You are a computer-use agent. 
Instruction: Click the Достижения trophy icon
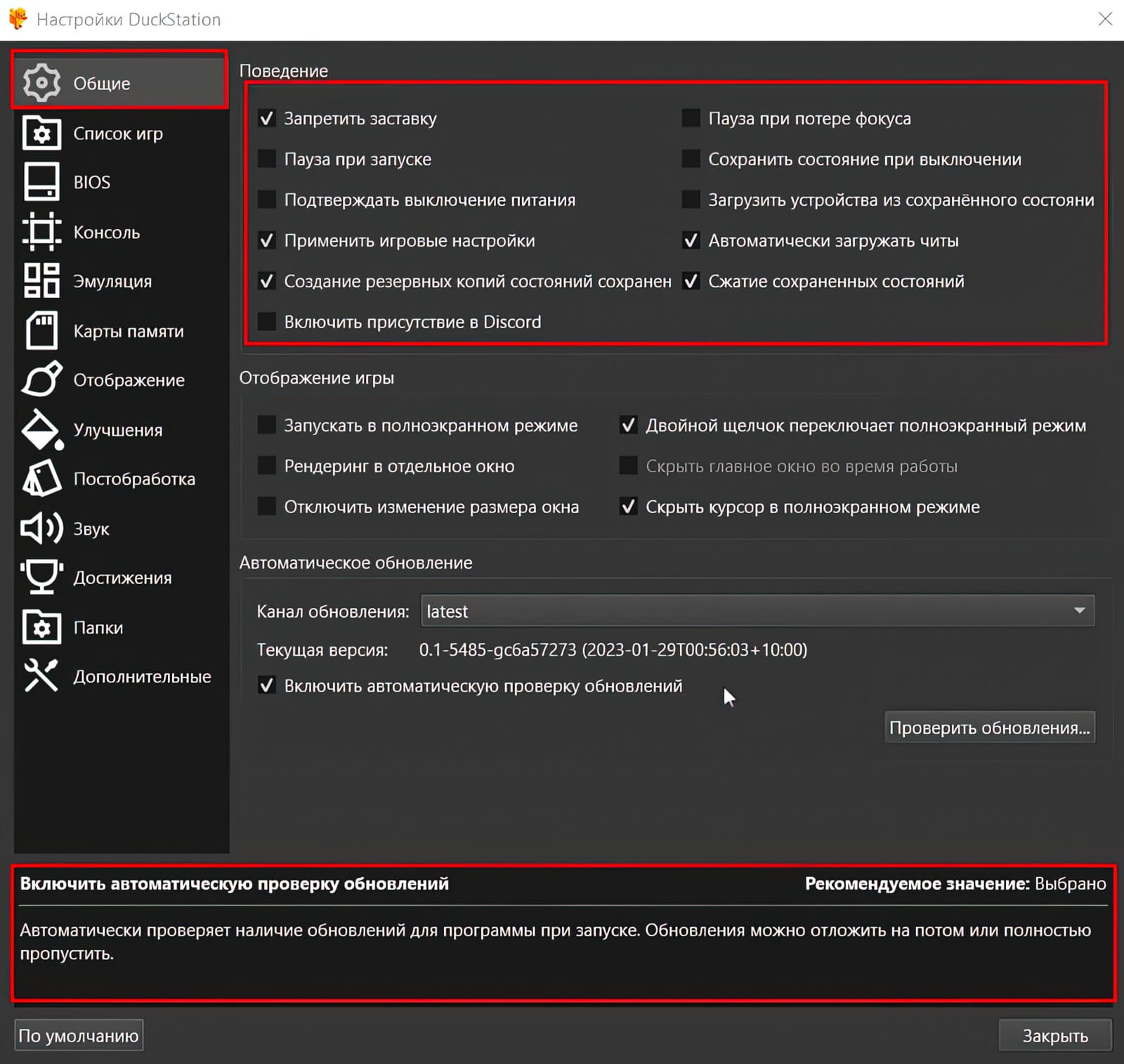pos(41,578)
